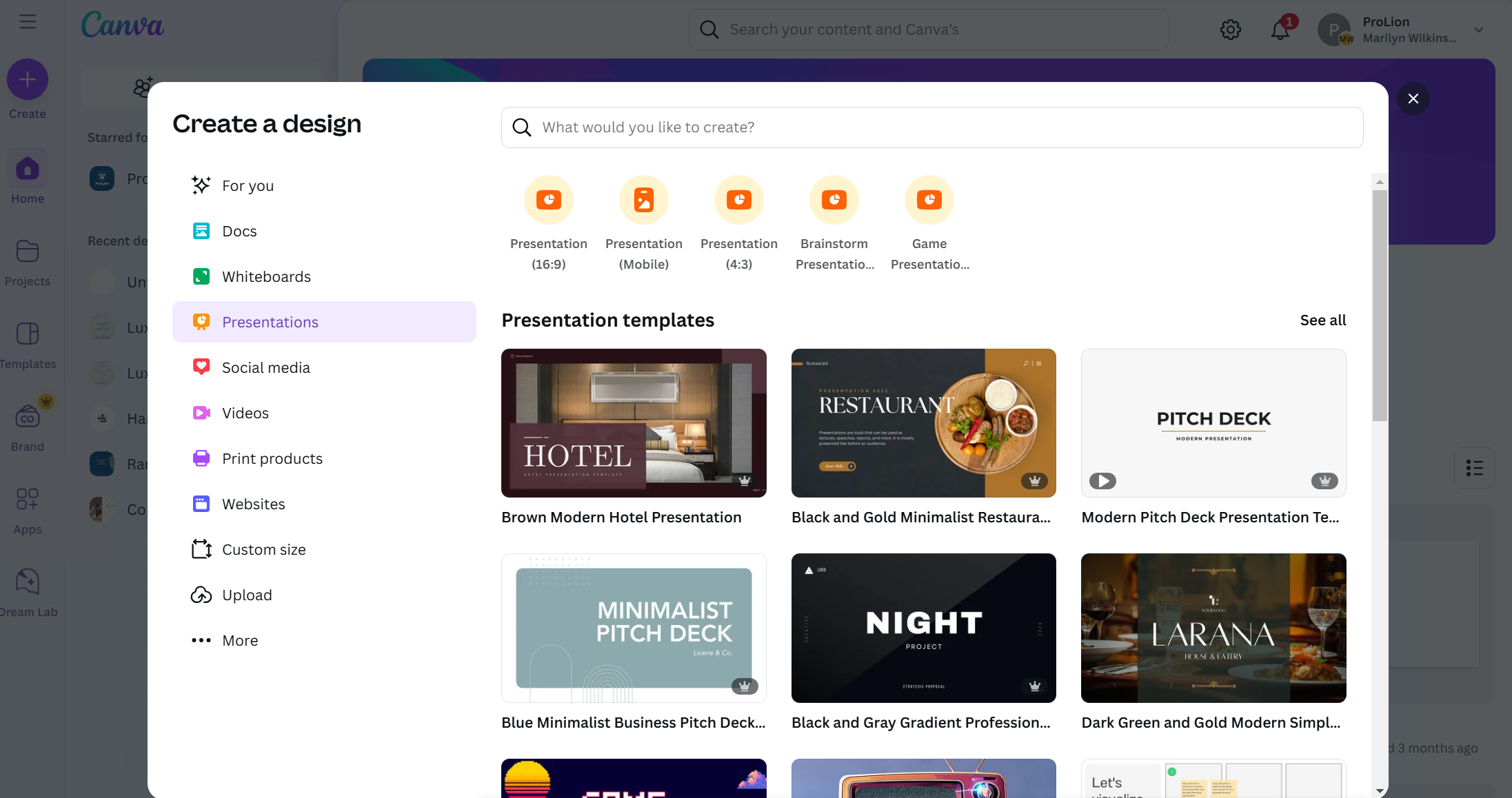This screenshot has width=1512, height=798.
Task: Select Presentations category
Action: click(x=324, y=322)
